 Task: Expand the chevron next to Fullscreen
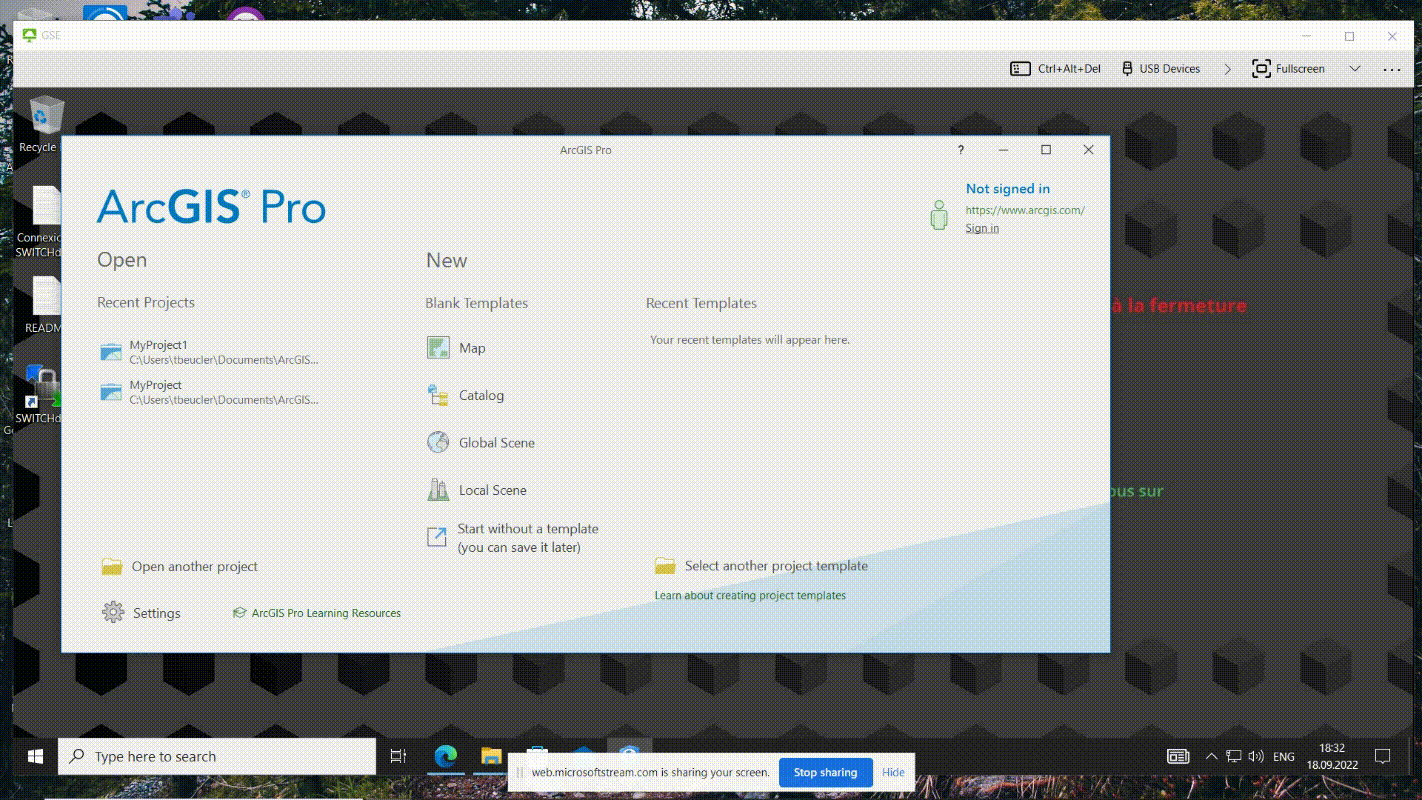(x=1355, y=69)
